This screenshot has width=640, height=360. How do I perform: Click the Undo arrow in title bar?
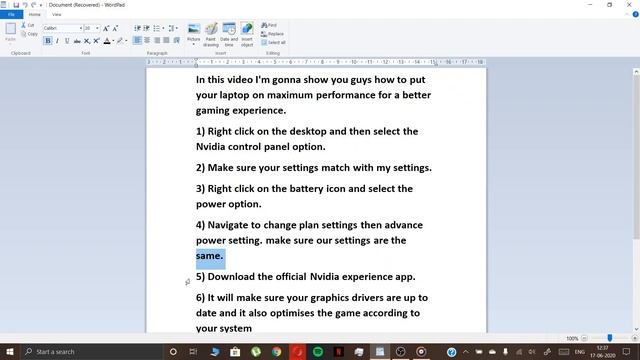tap(25, 5)
